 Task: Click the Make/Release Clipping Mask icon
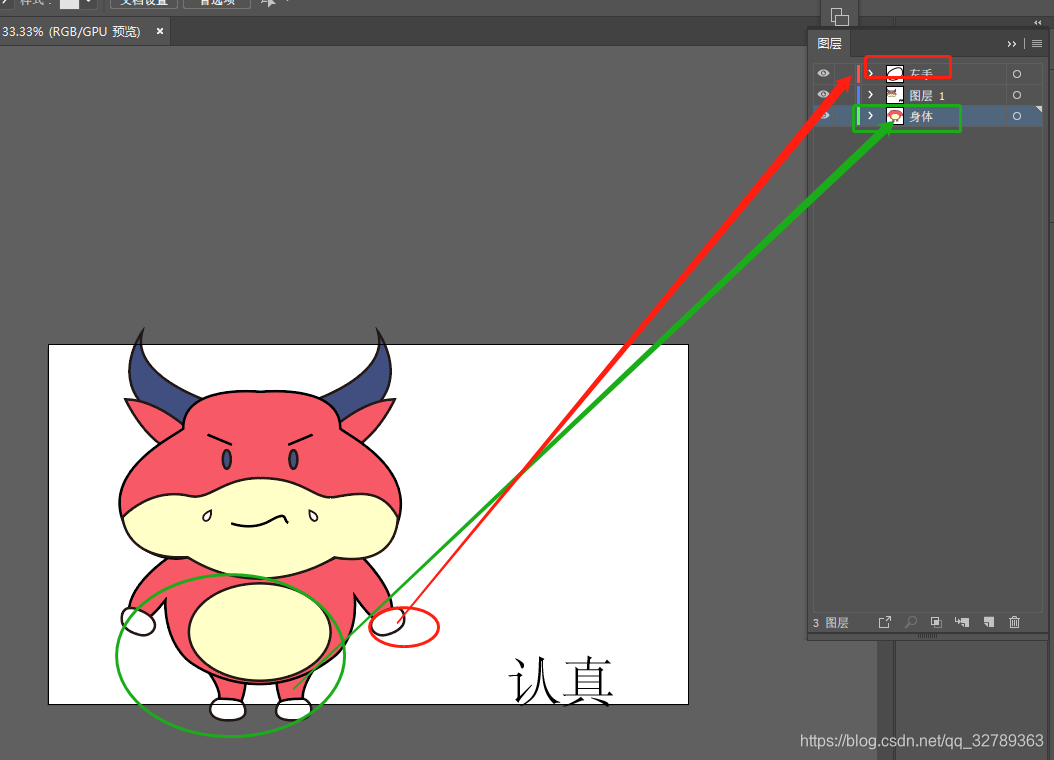coord(936,622)
